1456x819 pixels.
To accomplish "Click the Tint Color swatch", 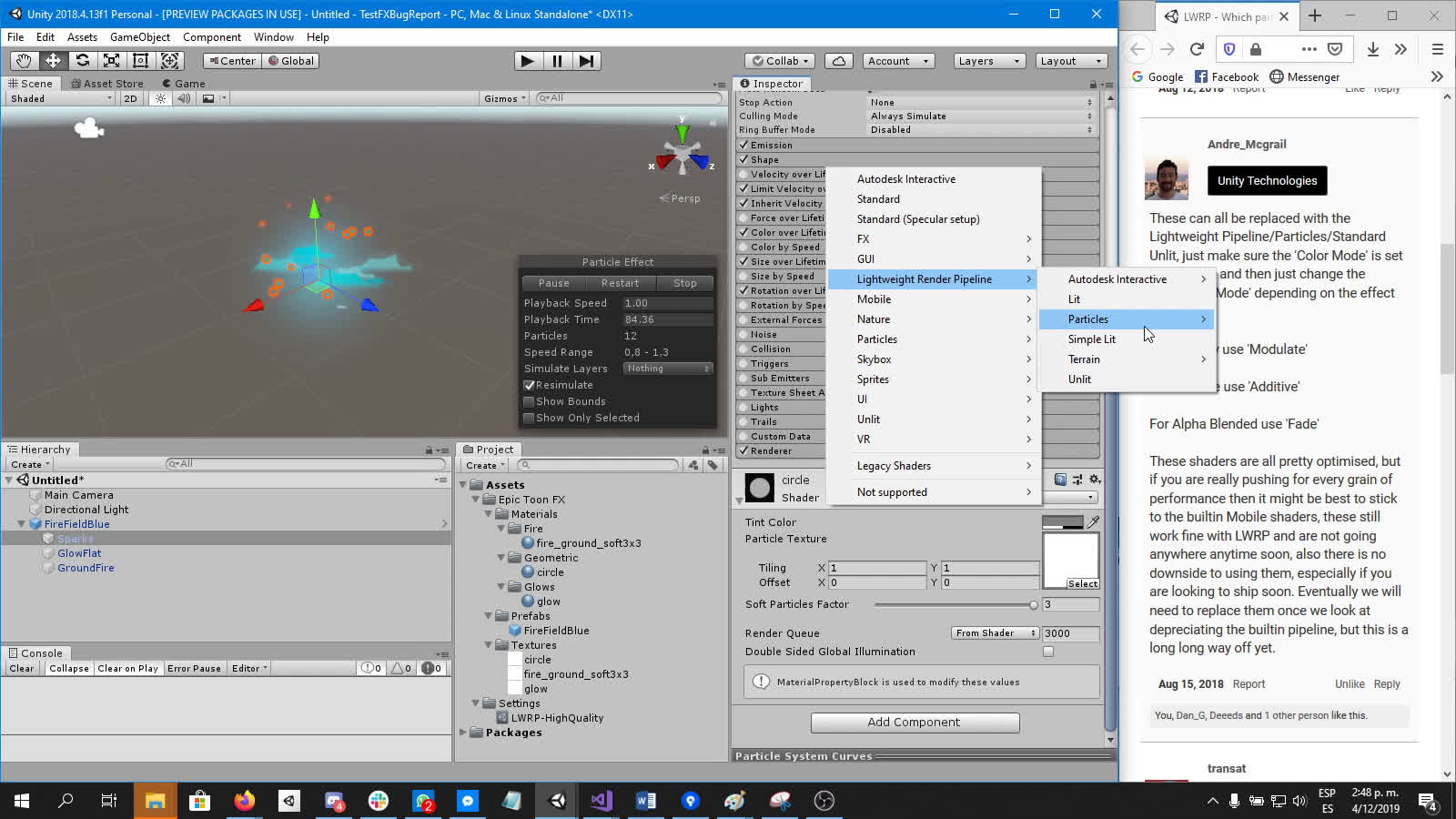I will pos(1062,522).
